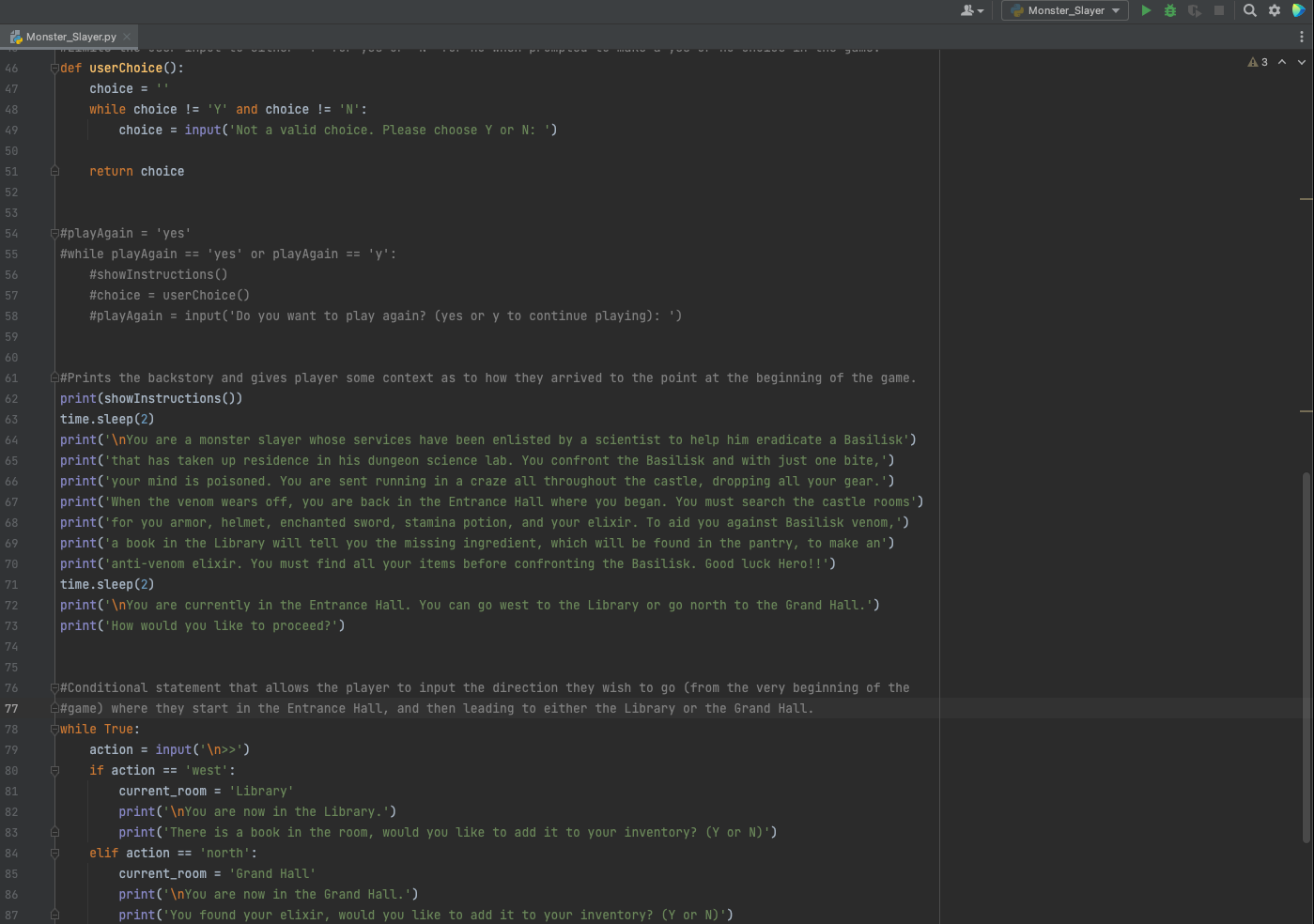Click the warning triangle showing 3 problems
The image size is (1314, 924).
[1253, 61]
